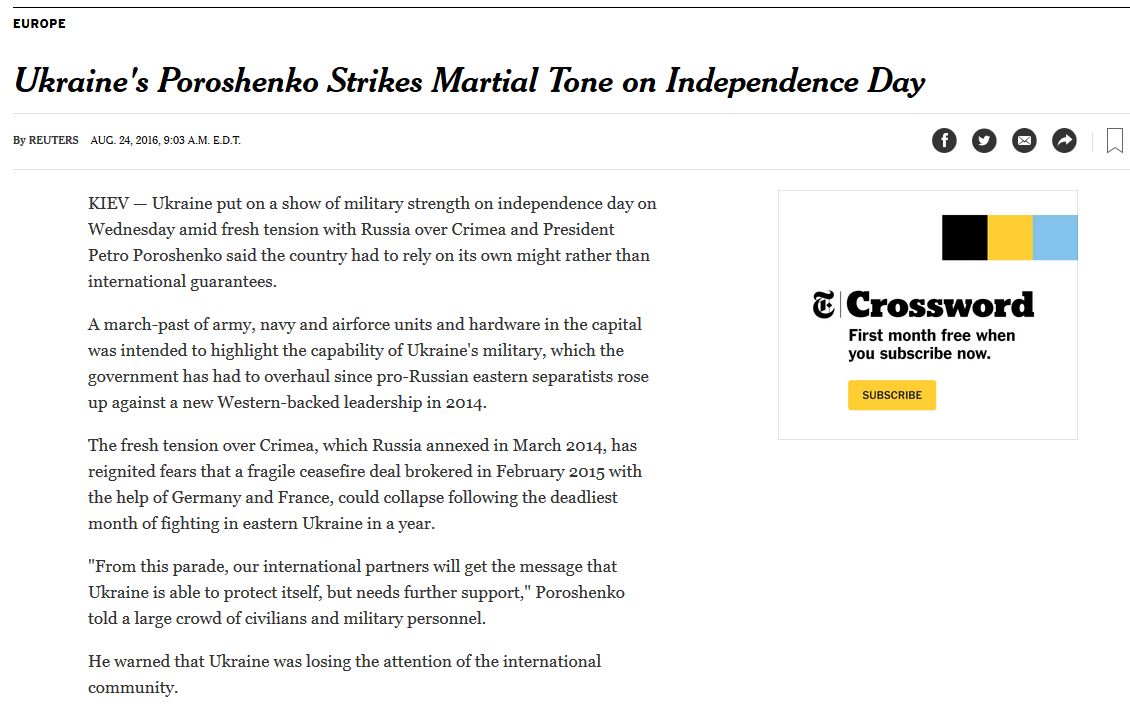This screenshot has width=1130, height=707.
Task: Email this article via envelope icon
Action: coord(1024,141)
